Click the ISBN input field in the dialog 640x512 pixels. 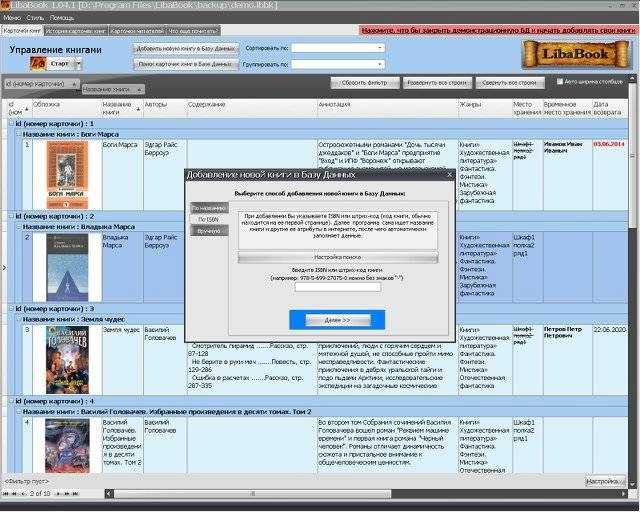coord(338,287)
